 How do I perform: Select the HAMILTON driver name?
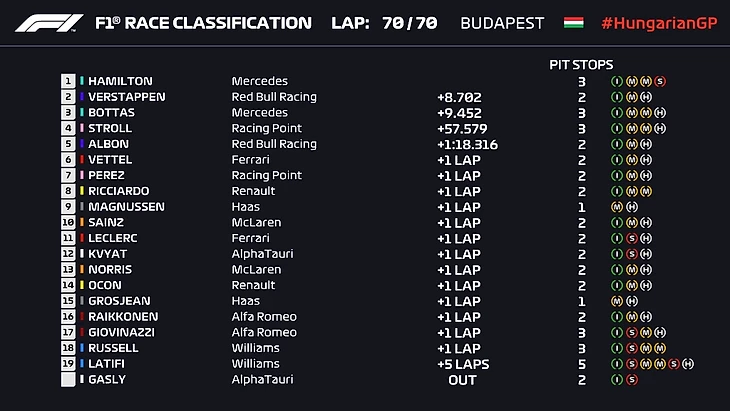(x=120, y=81)
